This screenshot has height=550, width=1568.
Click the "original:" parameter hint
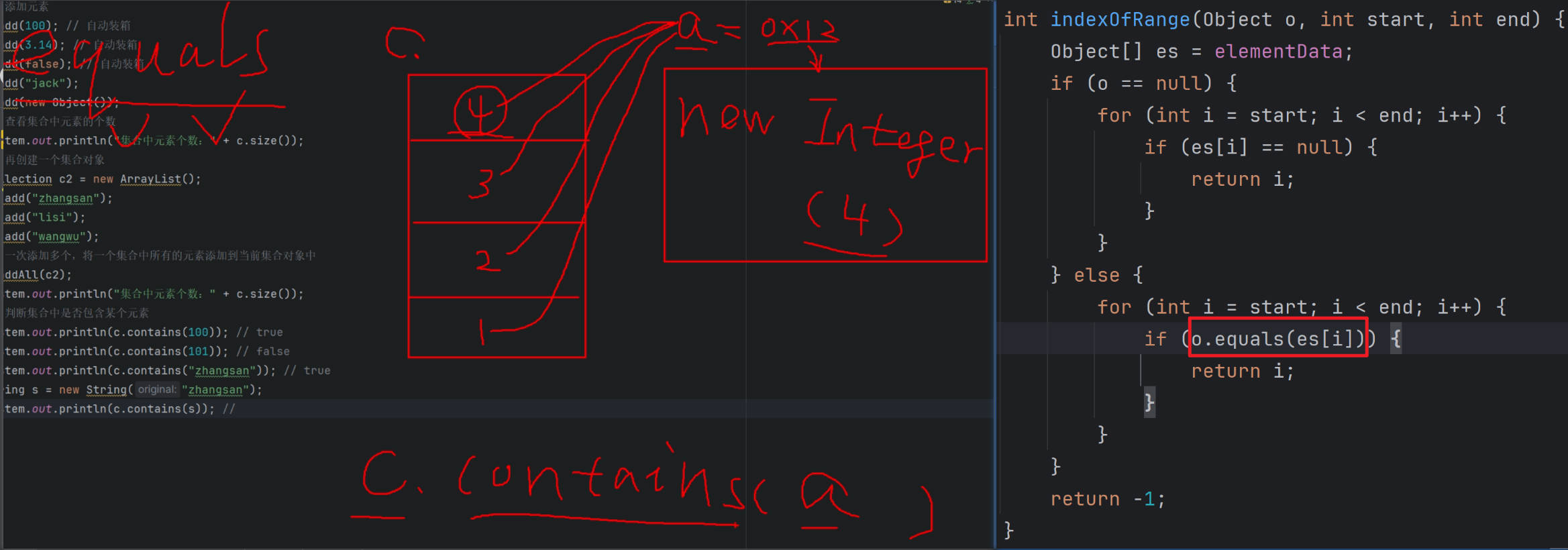[157, 390]
